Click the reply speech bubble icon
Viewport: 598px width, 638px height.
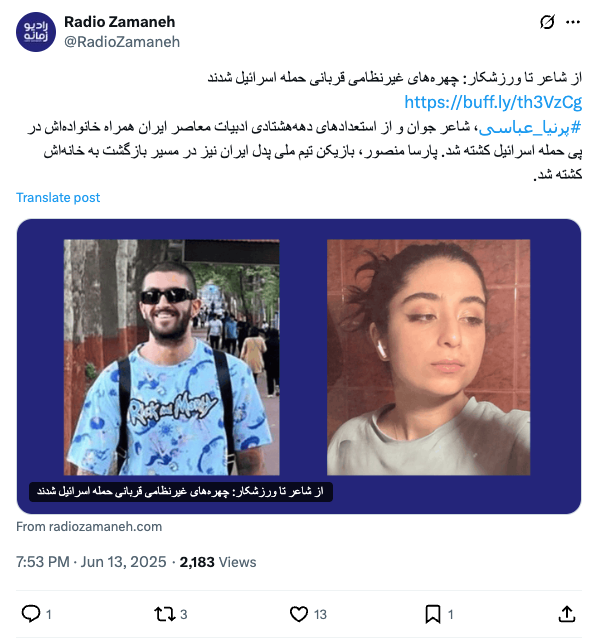31,614
